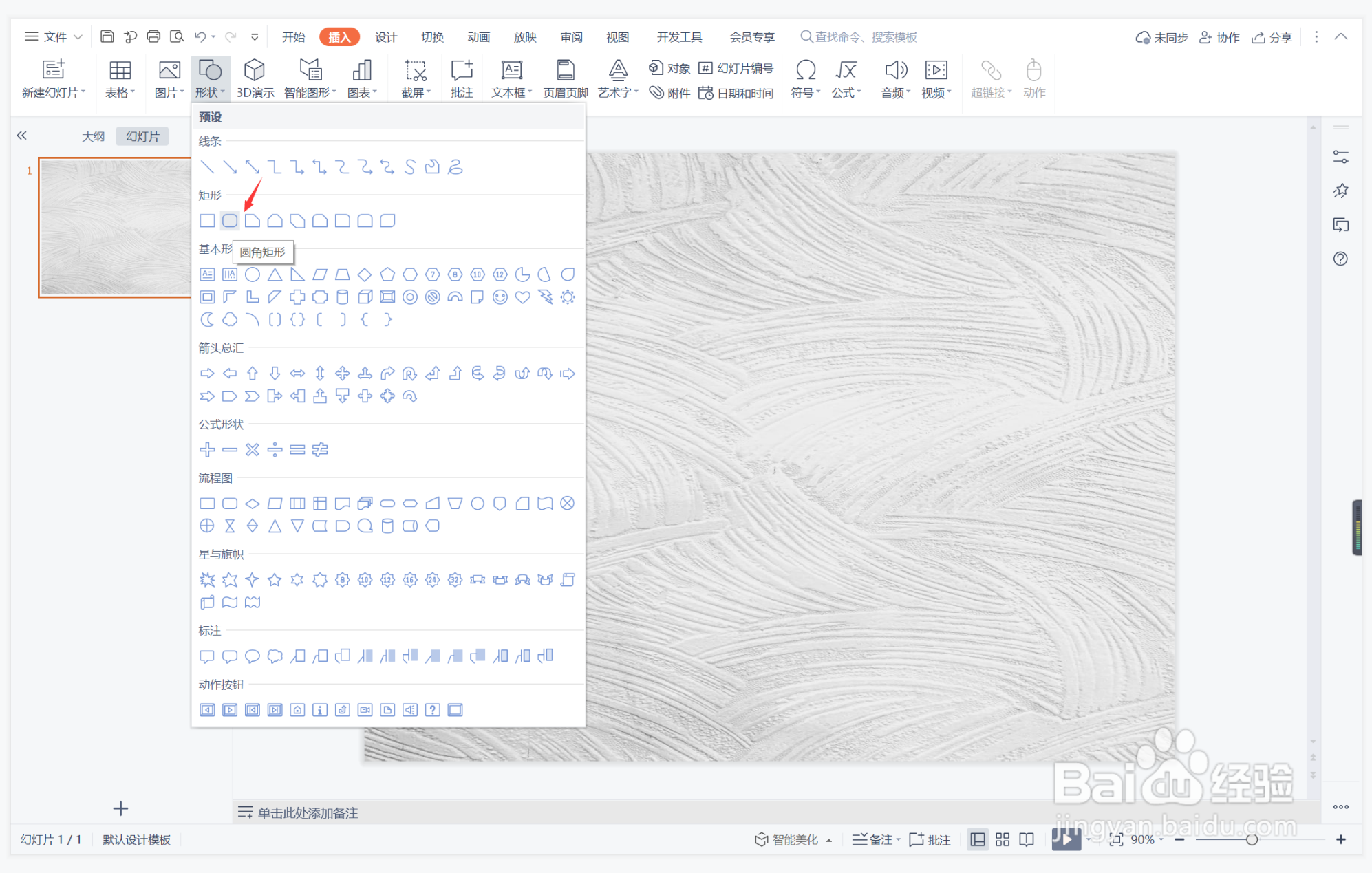Select the cloud callout shape
1372x873 pixels.
[x=275, y=656]
